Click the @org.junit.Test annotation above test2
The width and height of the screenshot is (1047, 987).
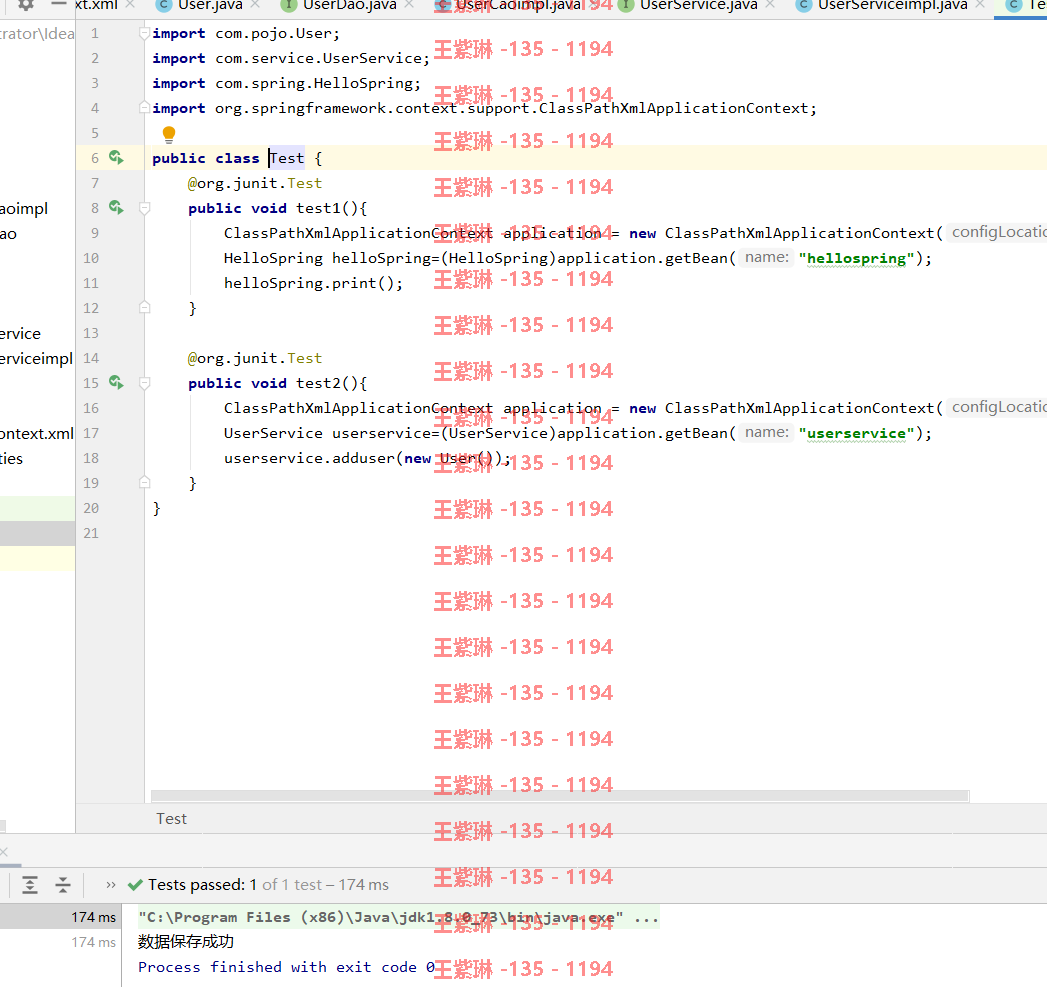coord(254,358)
